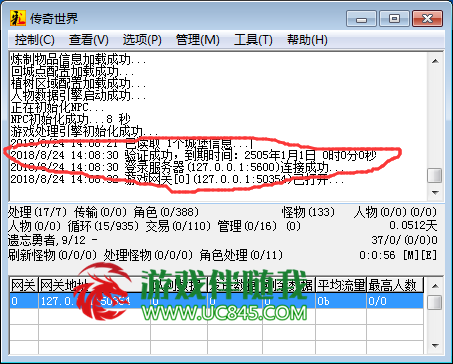Screen dimensions: 453x364
Task: Minimize the 传奇世界 window
Action: (x=361, y=18)
